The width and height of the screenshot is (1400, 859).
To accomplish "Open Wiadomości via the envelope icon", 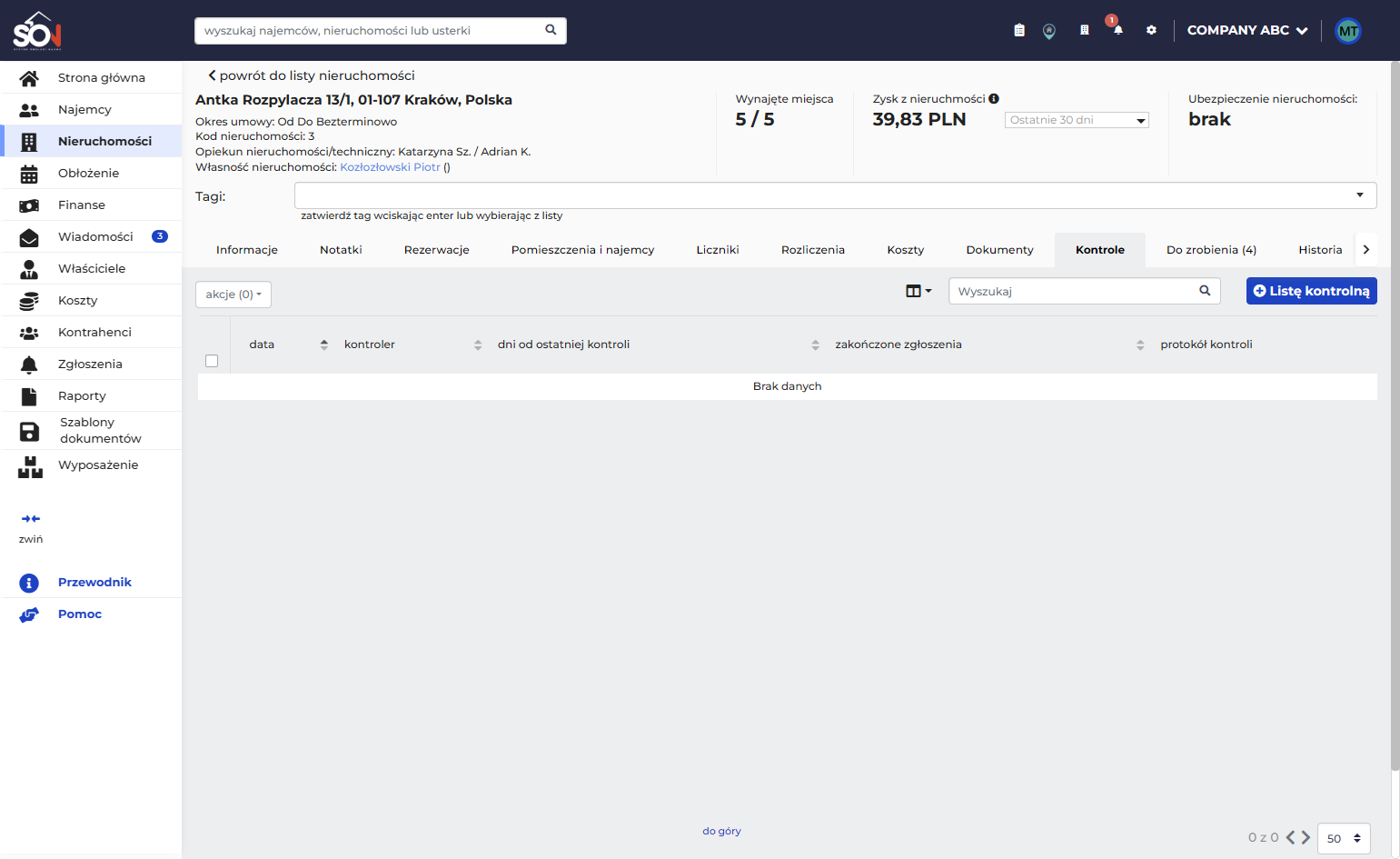I will 29,237.
